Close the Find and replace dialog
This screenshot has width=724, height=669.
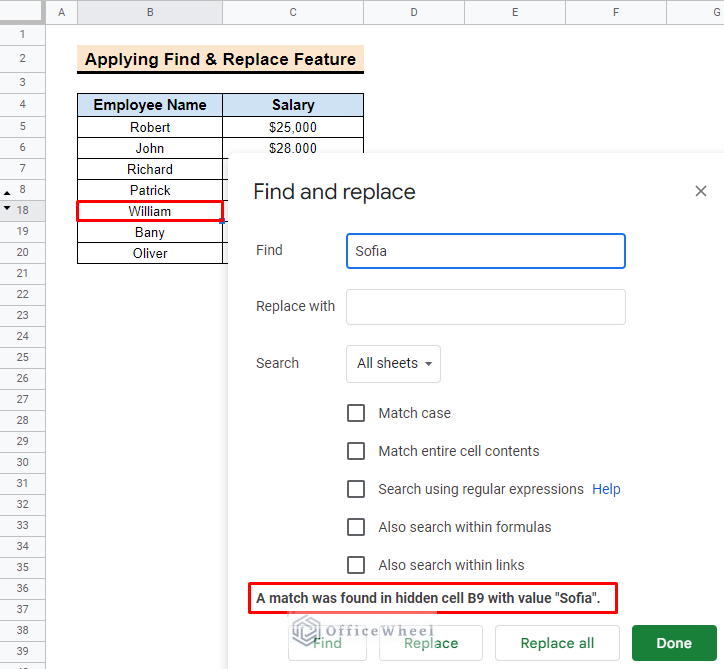[700, 191]
